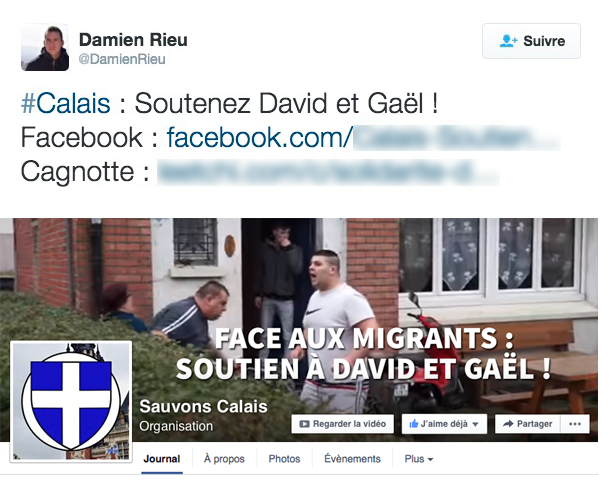
Task: Click the video camera icon
Action: click(304, 424)
